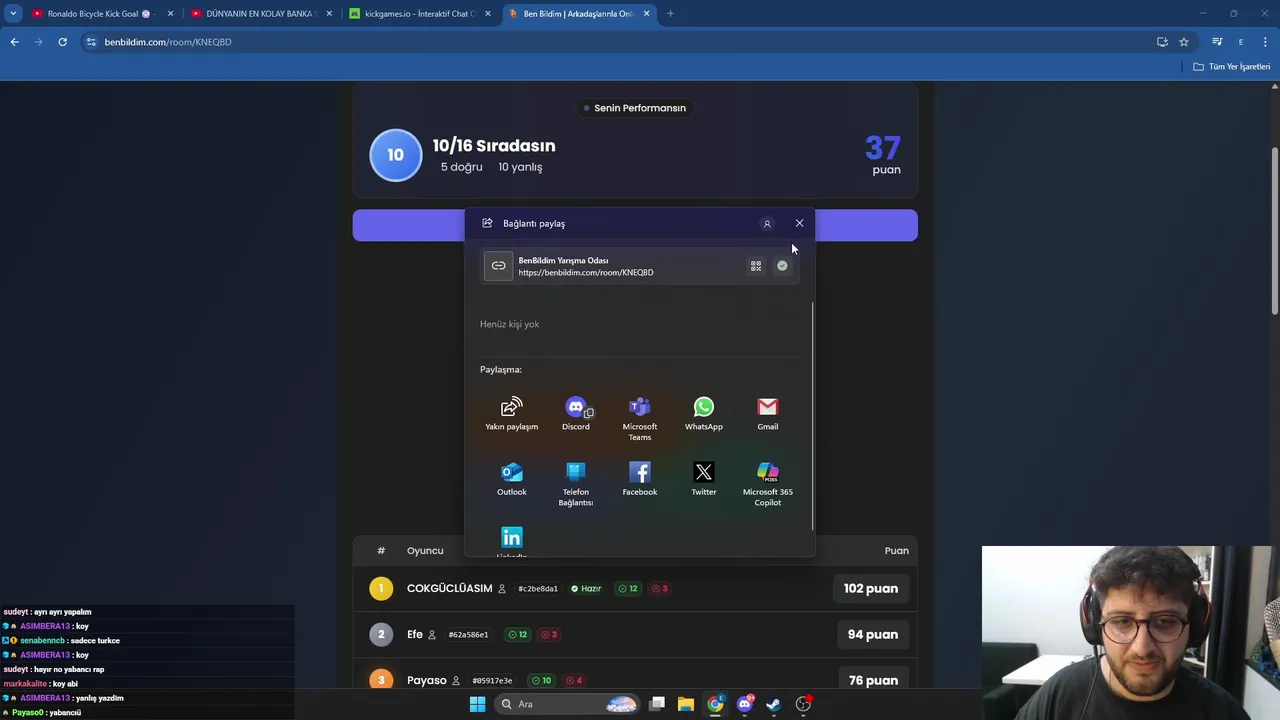Close the kickgames.io tab
Screen dimensions: 1280x720
[x=487, y=14]
